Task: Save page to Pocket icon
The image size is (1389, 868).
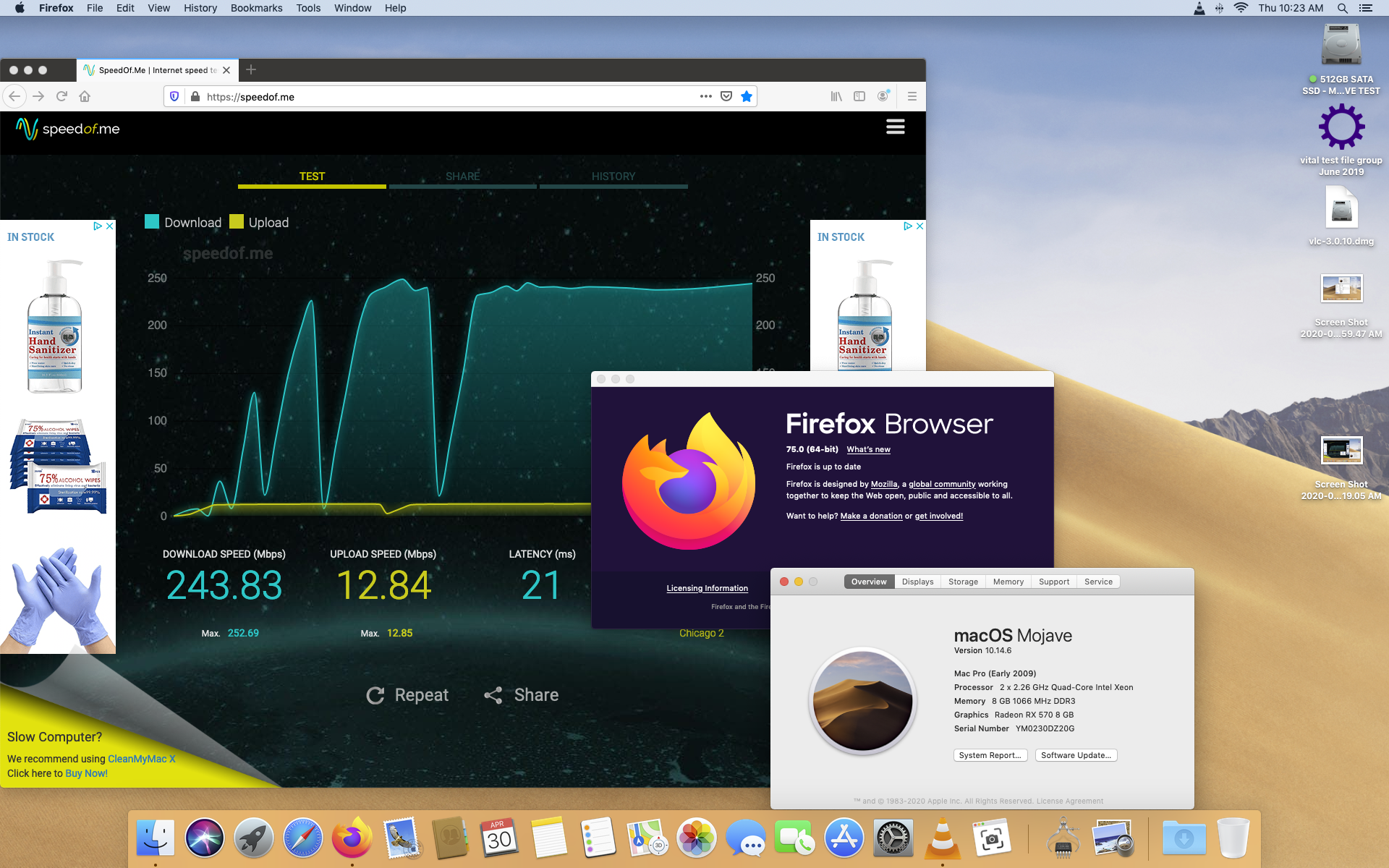Action: click(726, 96)
